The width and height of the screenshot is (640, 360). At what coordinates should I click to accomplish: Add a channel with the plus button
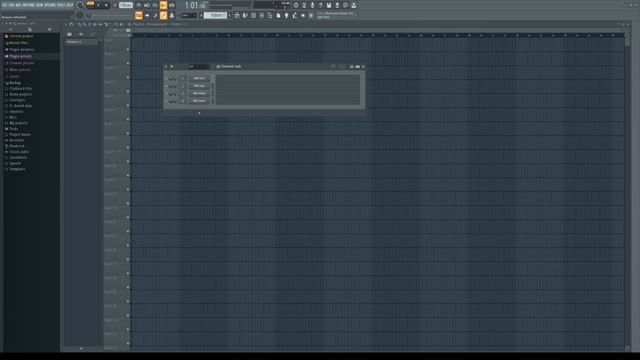point(199,113)
